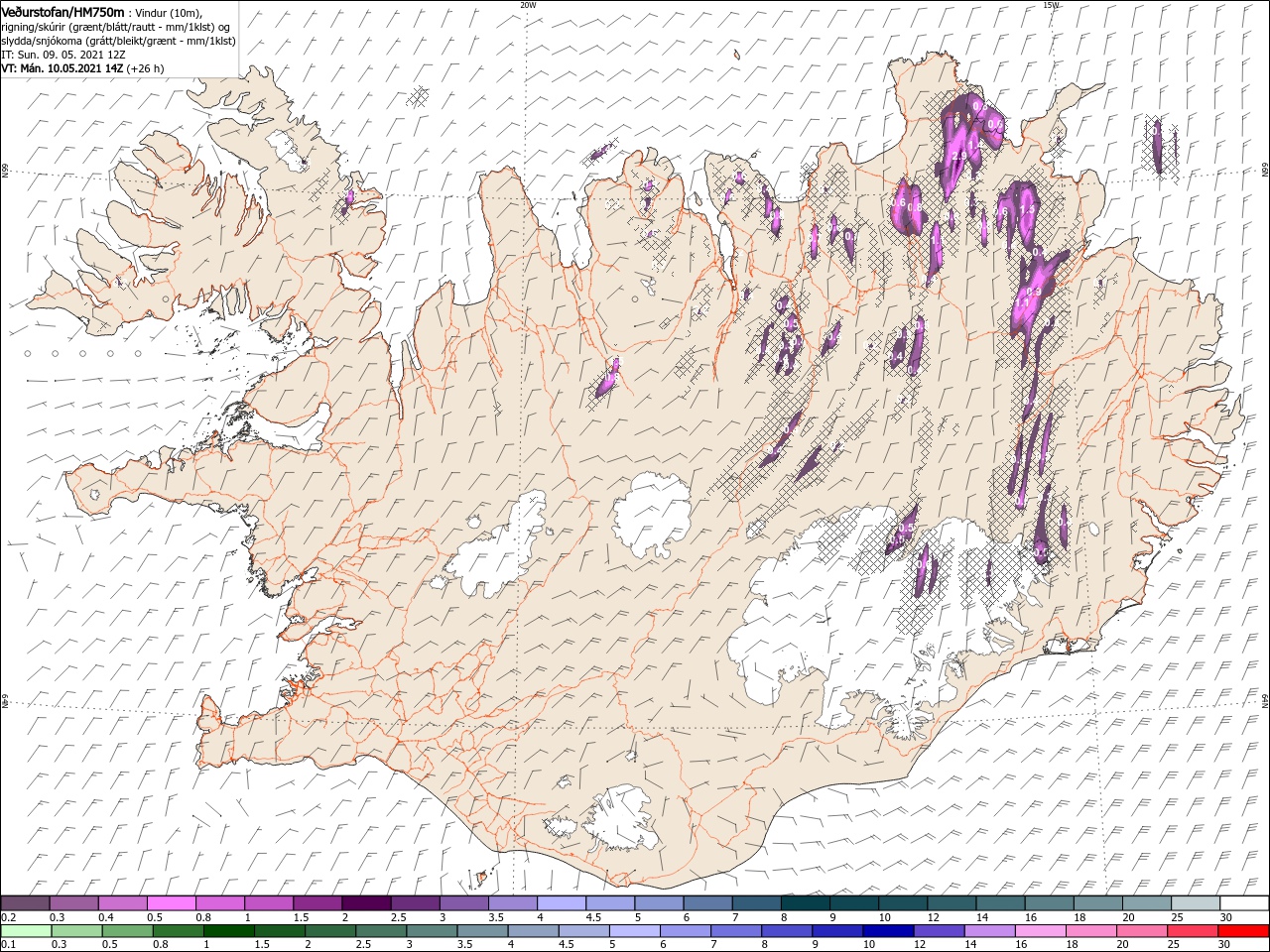Image resolution: width=1270 pixels, height=952 pixels.
Task: Pick the darkest green 1–1.5 rain swatch
Action: (228, 931)
